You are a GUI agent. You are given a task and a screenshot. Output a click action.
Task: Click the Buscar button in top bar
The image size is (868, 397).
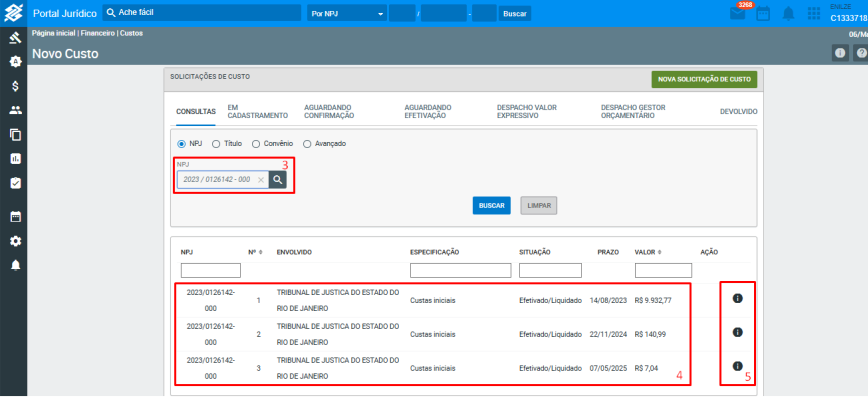click(515, 13)
